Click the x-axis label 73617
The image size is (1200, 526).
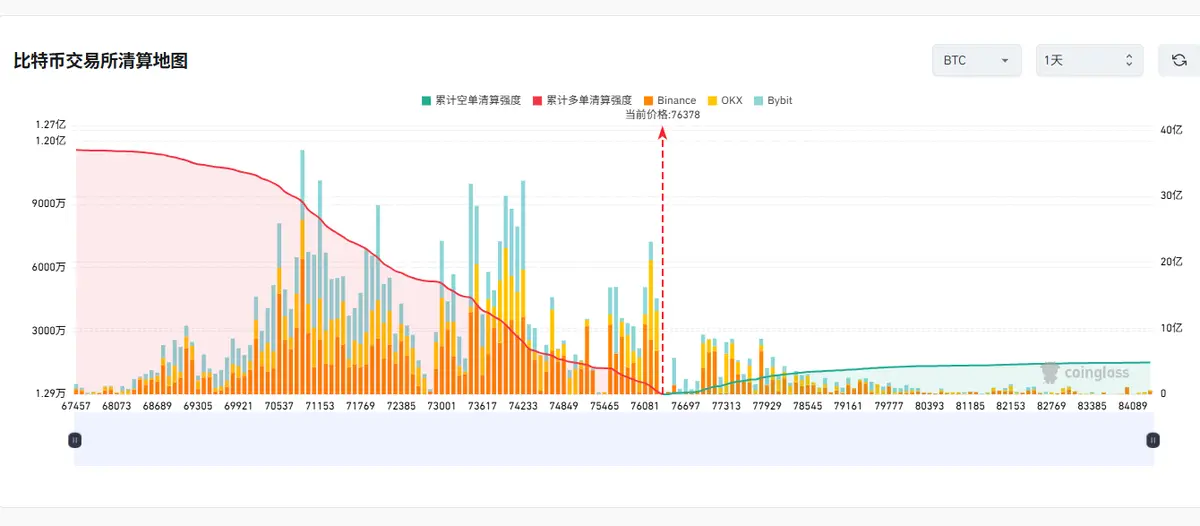tap(482, 406)
